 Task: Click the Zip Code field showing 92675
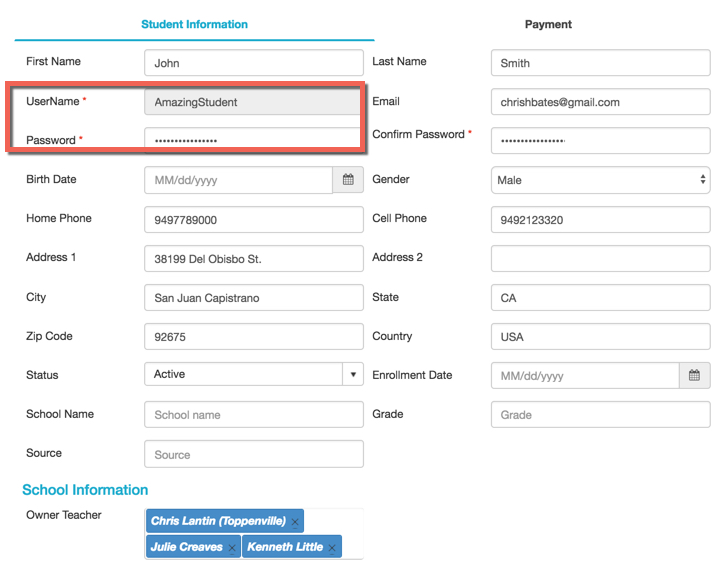254,336
